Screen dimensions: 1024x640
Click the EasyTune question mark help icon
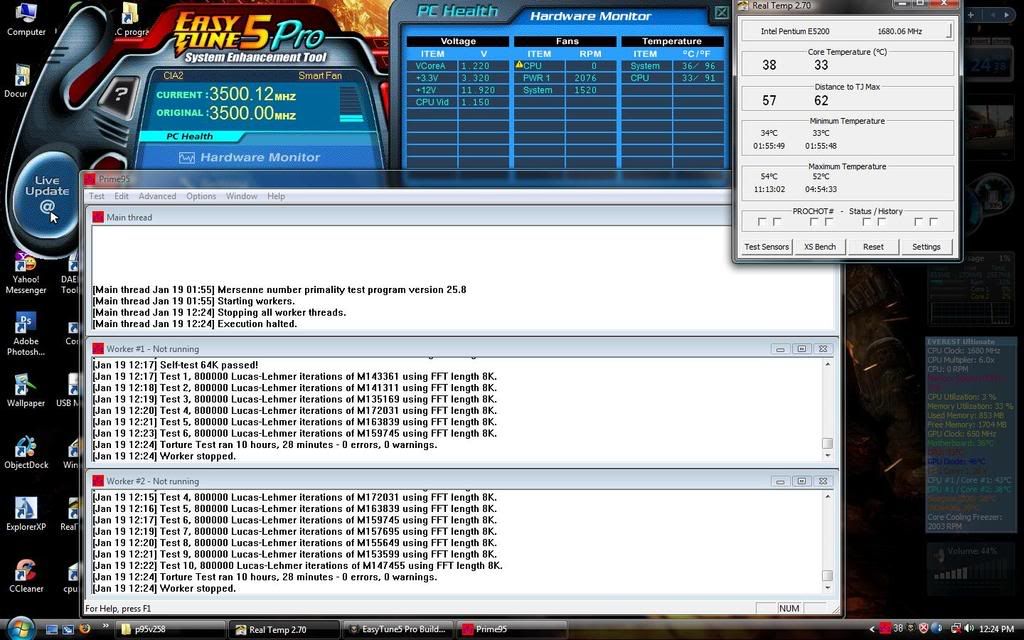point(121,95)
